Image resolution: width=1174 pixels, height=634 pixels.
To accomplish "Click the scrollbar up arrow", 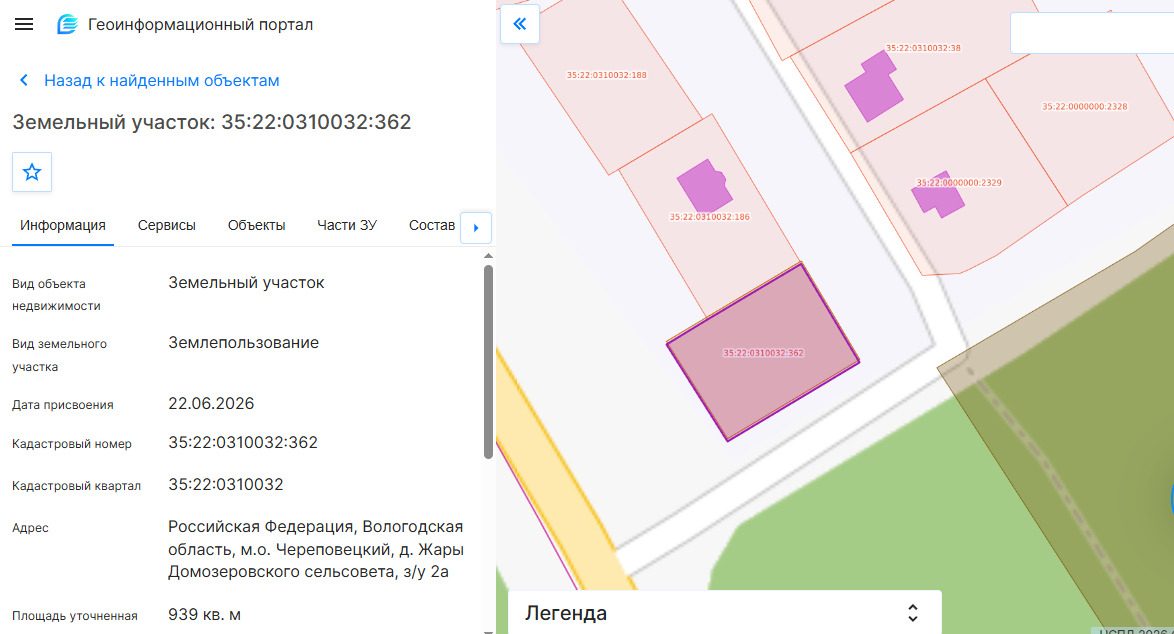I will click(488, 256).
